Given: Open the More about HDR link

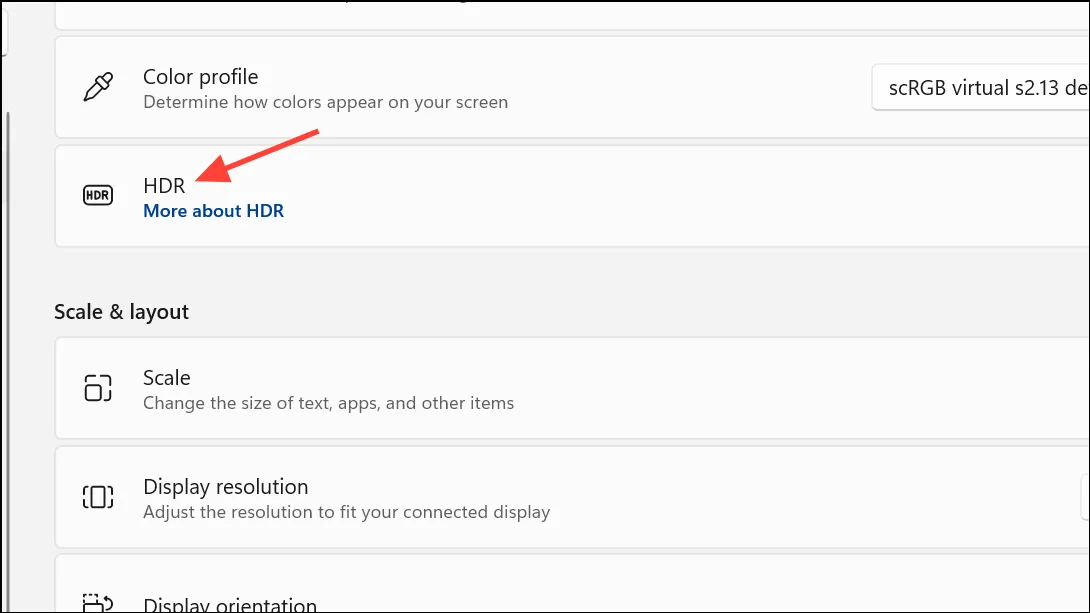Looking at the screenshot, I should tap(213, 211).
